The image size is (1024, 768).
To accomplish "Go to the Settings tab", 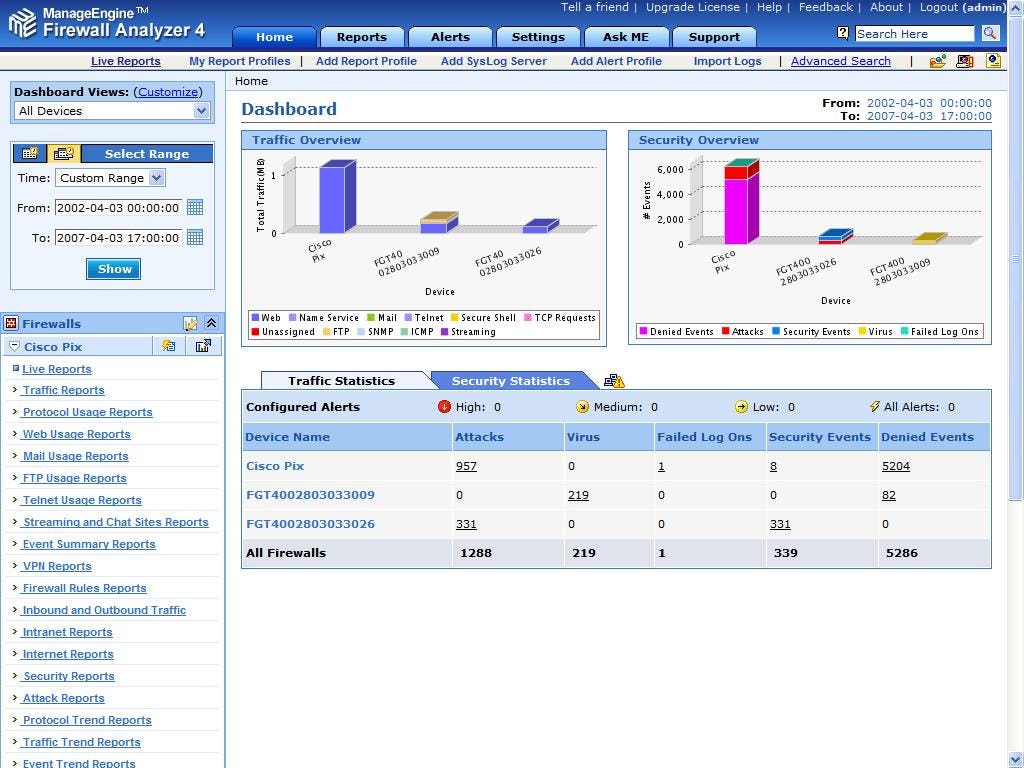I will [538, 37].
